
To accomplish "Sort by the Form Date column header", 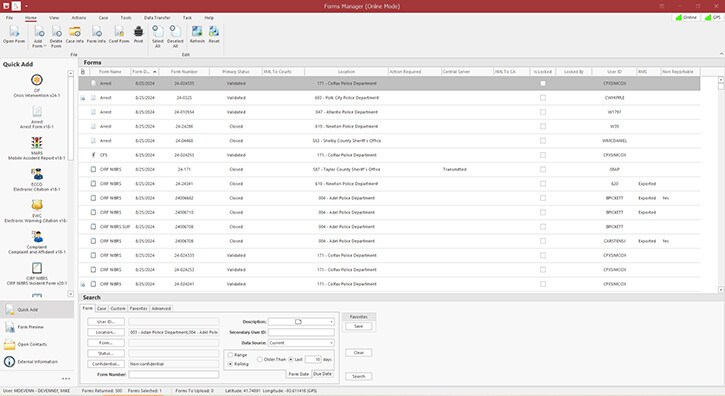I will [x=144, y=72].
